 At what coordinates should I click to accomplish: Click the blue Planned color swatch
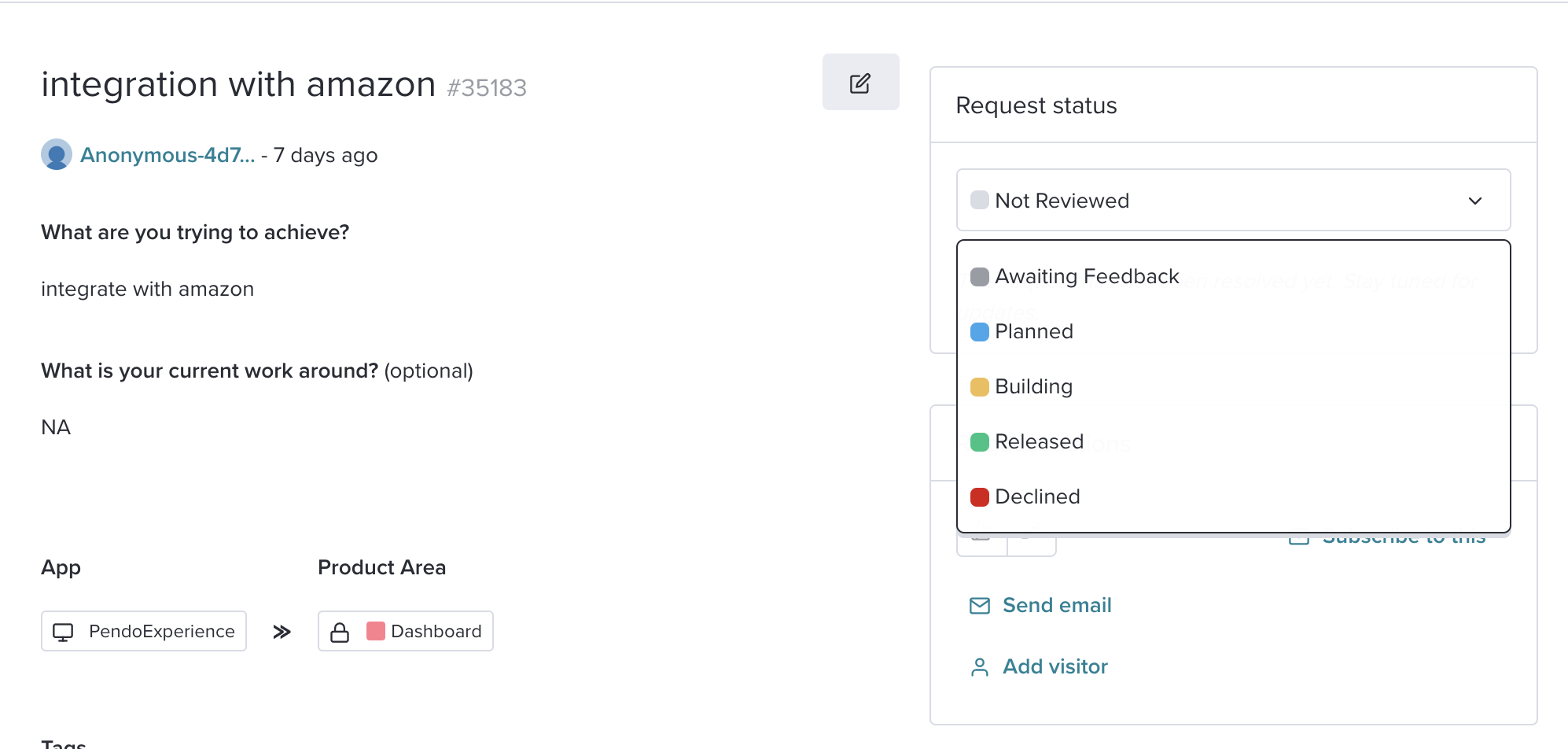(x=980, y=332)
